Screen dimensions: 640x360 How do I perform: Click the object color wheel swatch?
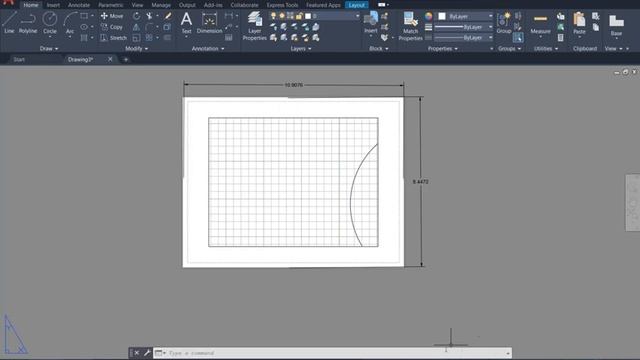(428, 16)
